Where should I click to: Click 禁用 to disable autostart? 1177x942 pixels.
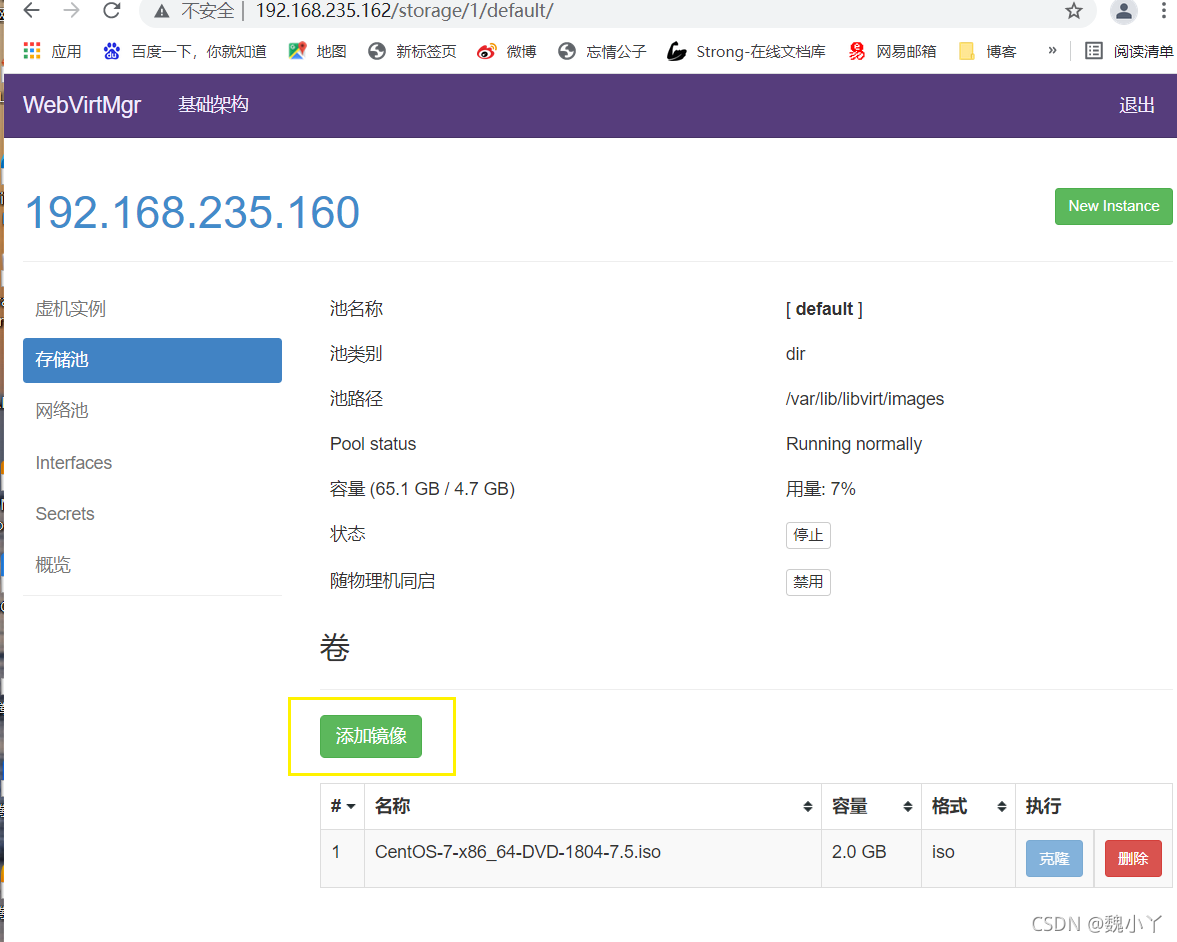click(x=808, y=582)
